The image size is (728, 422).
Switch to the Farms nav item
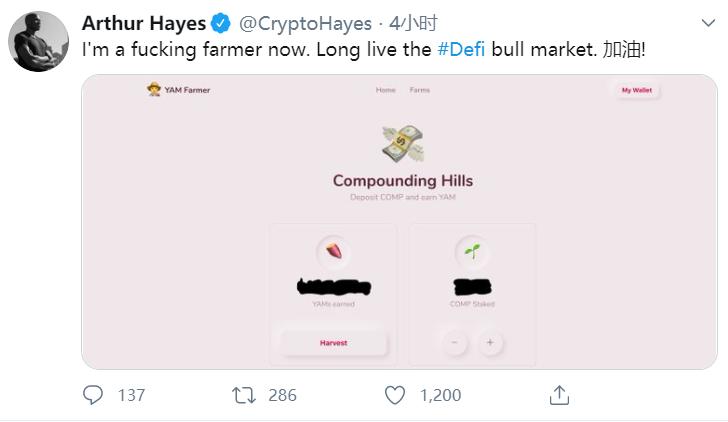[420, 90]
